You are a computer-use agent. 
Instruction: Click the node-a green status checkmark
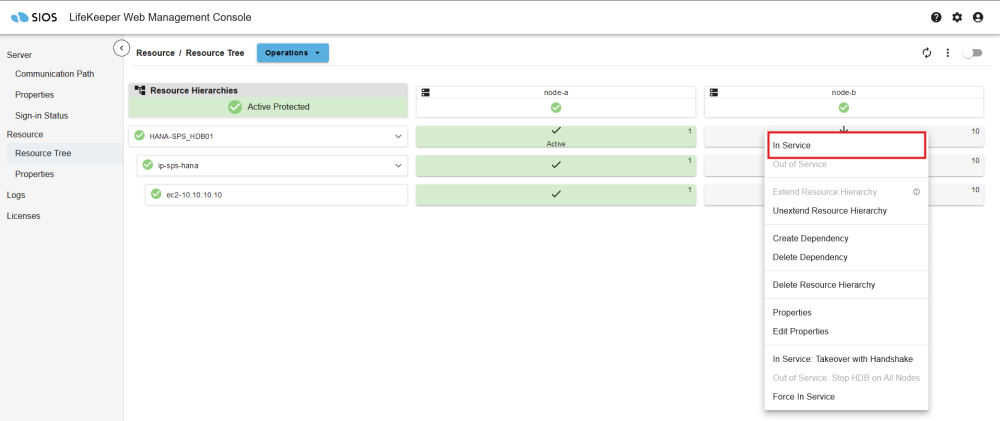[x=556, y=107]
